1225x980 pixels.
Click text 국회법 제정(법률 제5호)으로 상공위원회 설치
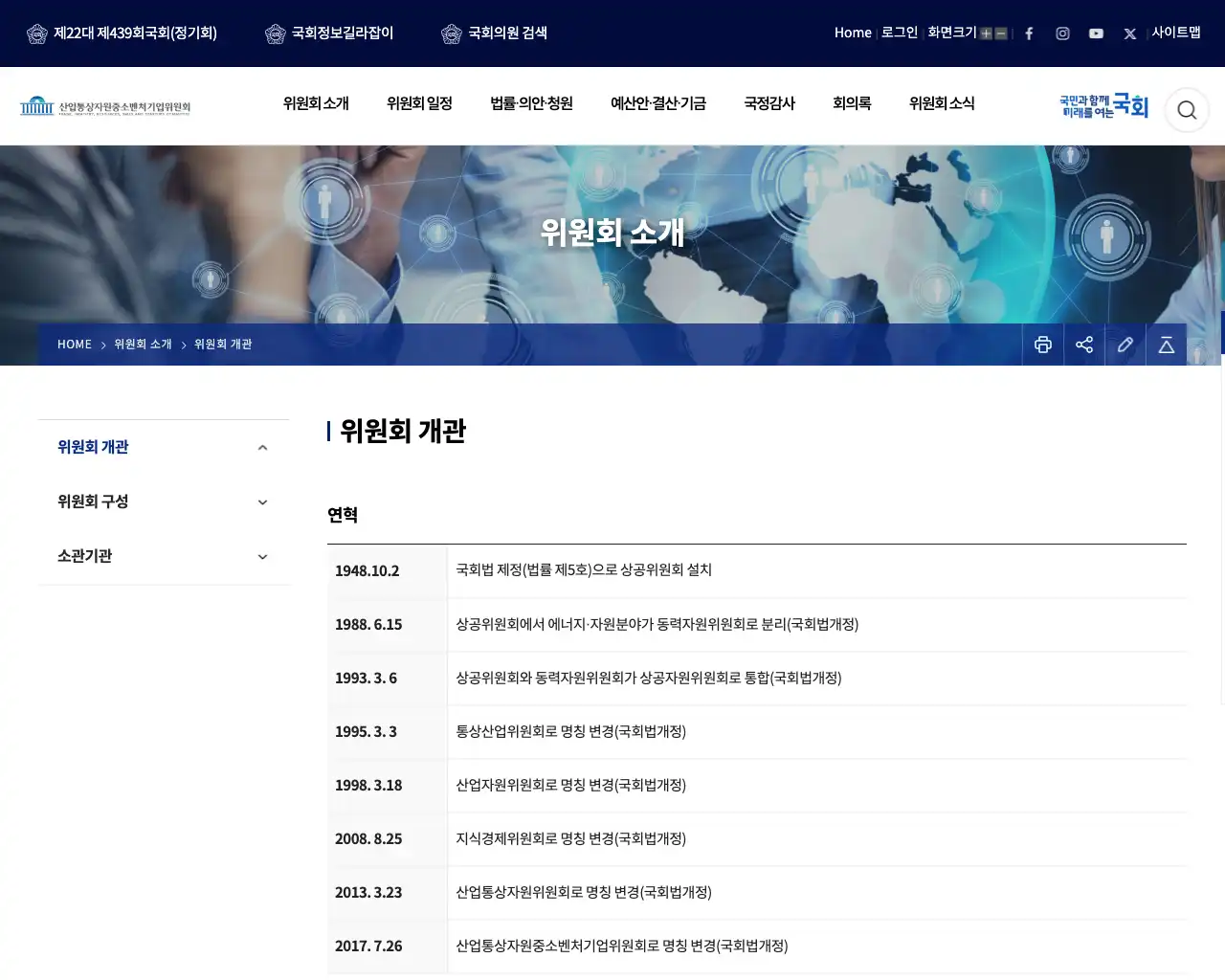coord(584,570)
